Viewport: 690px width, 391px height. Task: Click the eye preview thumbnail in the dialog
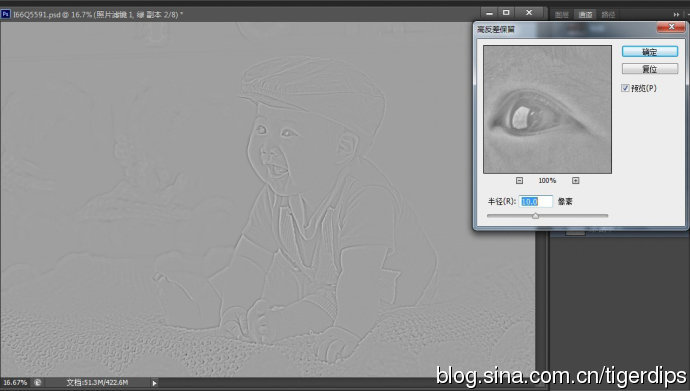point(547,109)
